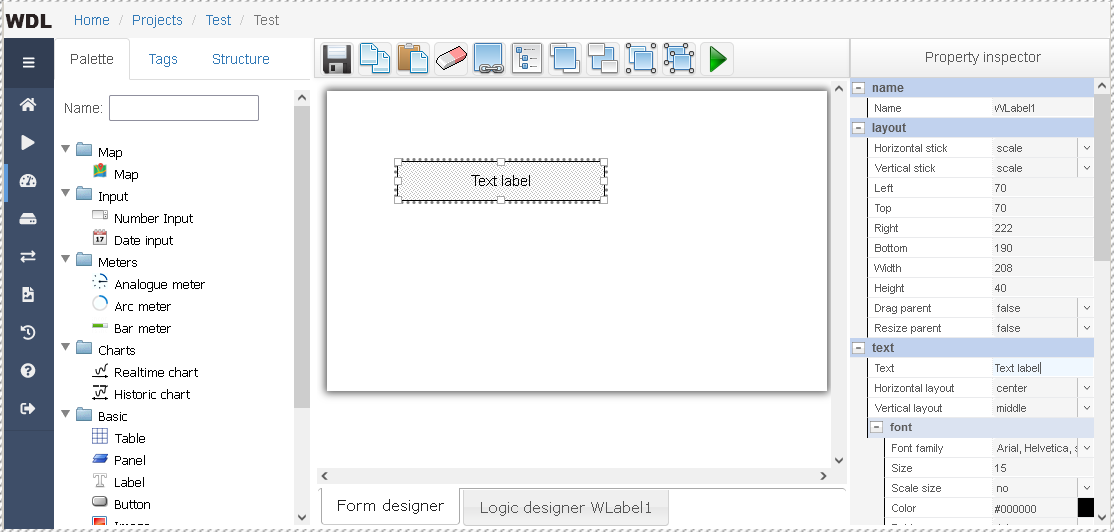Collapse the Meters folder in palette
Viewport: 1114px width, 532px height.
[x=66, y=259]
